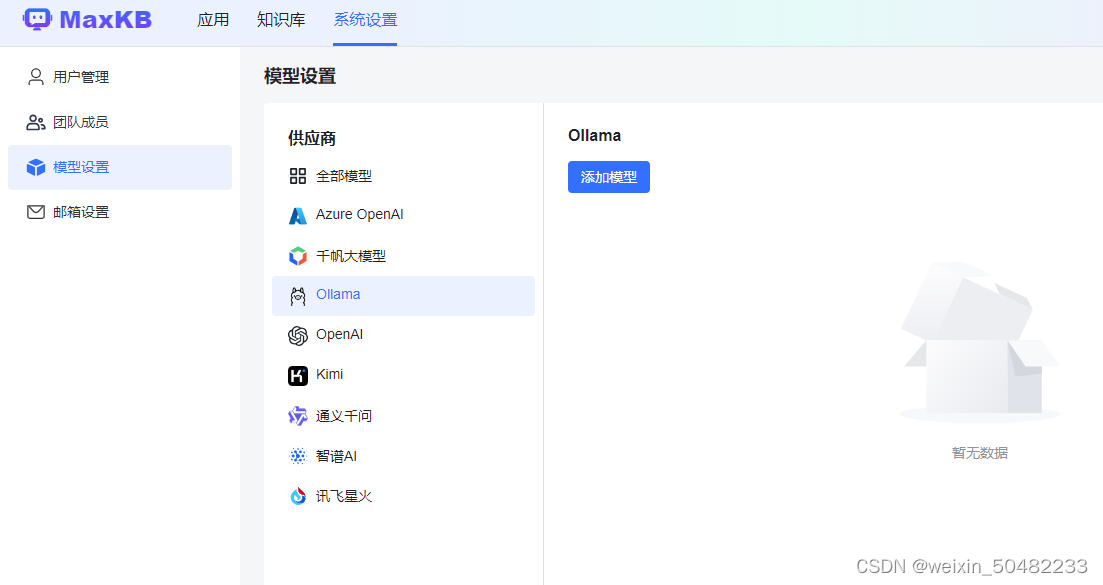The image size is (1103, 585).
Task: Switch to the 系统设置 tab
Action: point(365,20)
